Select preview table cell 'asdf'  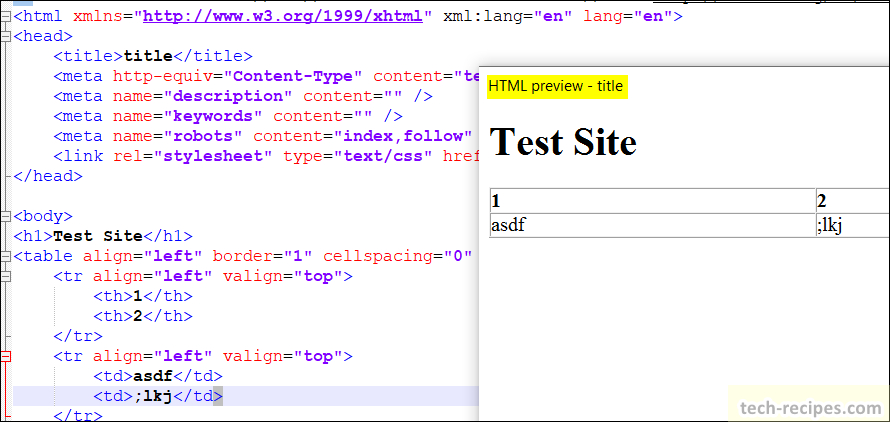(x=653, y=225)
